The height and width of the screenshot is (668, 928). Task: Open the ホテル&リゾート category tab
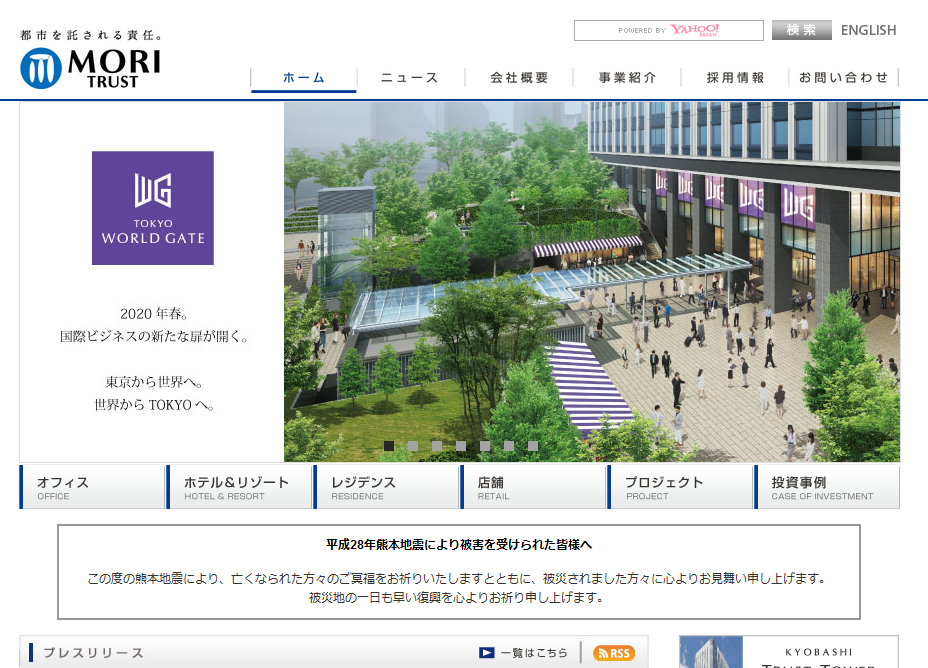pos(239,487)
